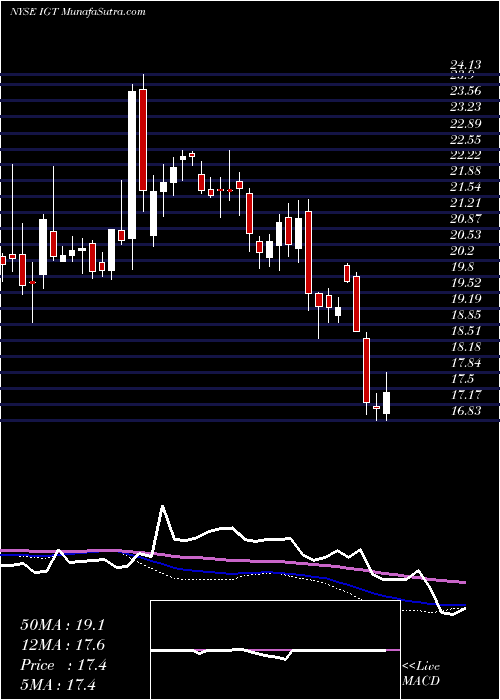Click inside the MACD indicator box
Image resolution: width=500 pixels, height=700 pixels.
[x=275, y=650]
